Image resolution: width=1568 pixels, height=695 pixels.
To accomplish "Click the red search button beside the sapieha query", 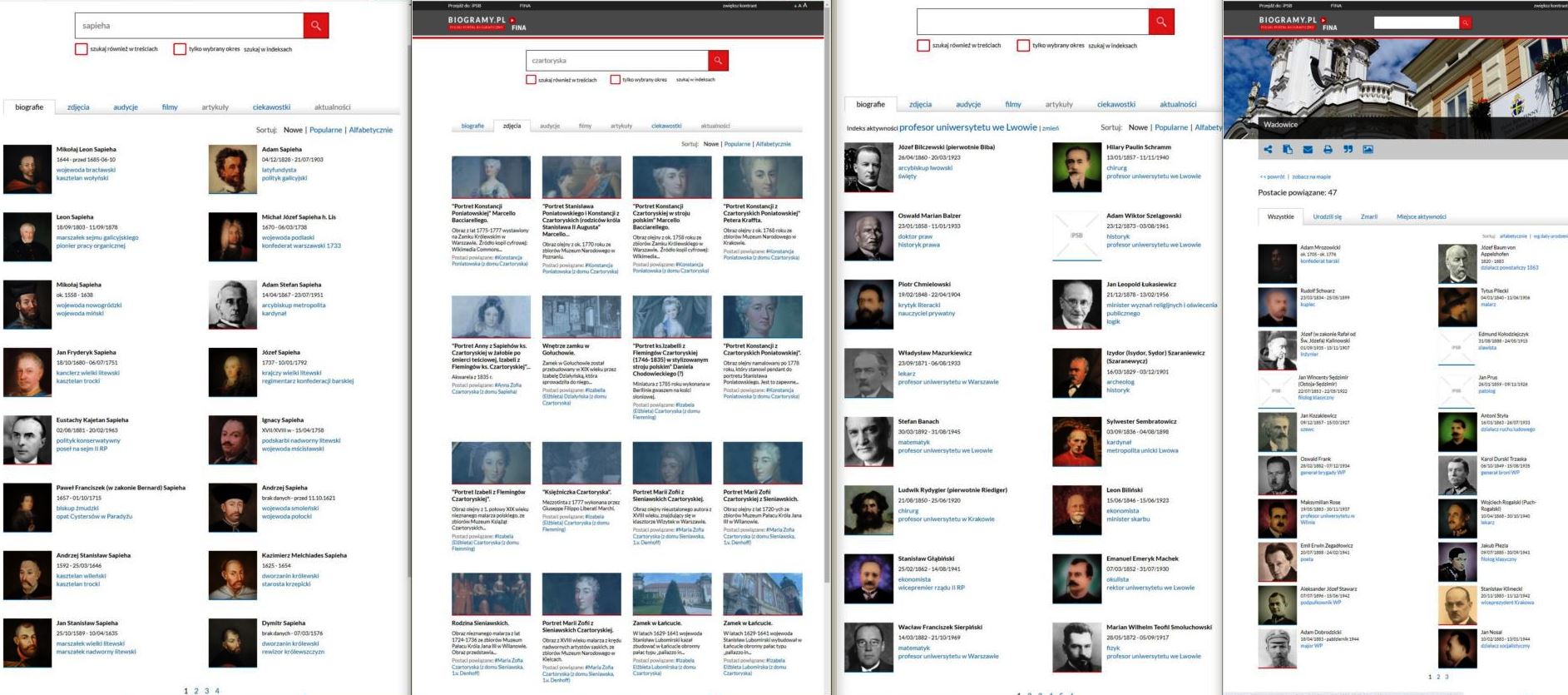I will (315, 26).
